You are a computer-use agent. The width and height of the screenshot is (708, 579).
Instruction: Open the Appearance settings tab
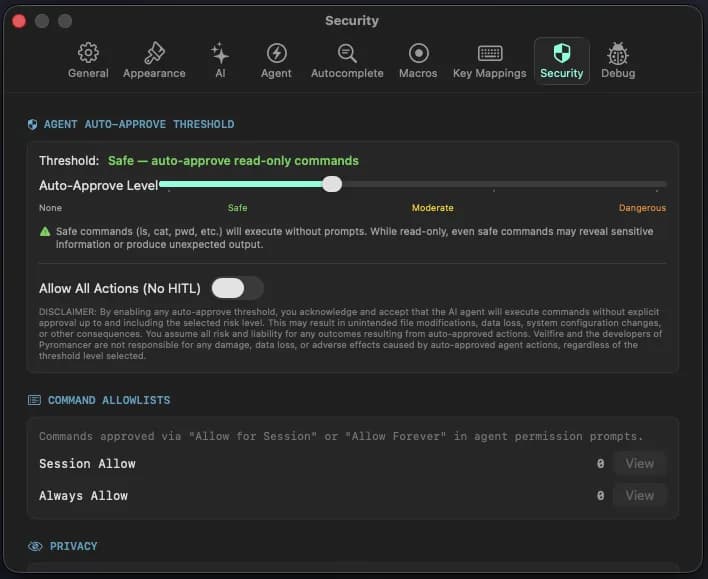[154, 61]
